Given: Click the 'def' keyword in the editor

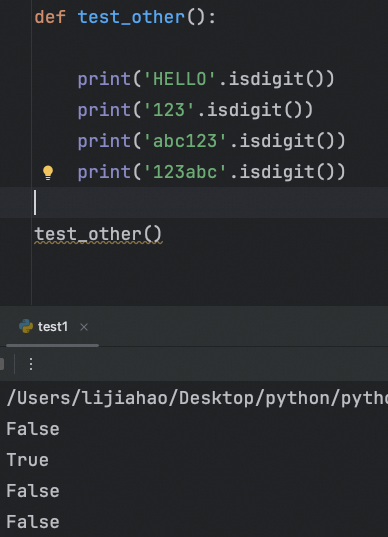Looking at the screenshot, I should (50, 17).
